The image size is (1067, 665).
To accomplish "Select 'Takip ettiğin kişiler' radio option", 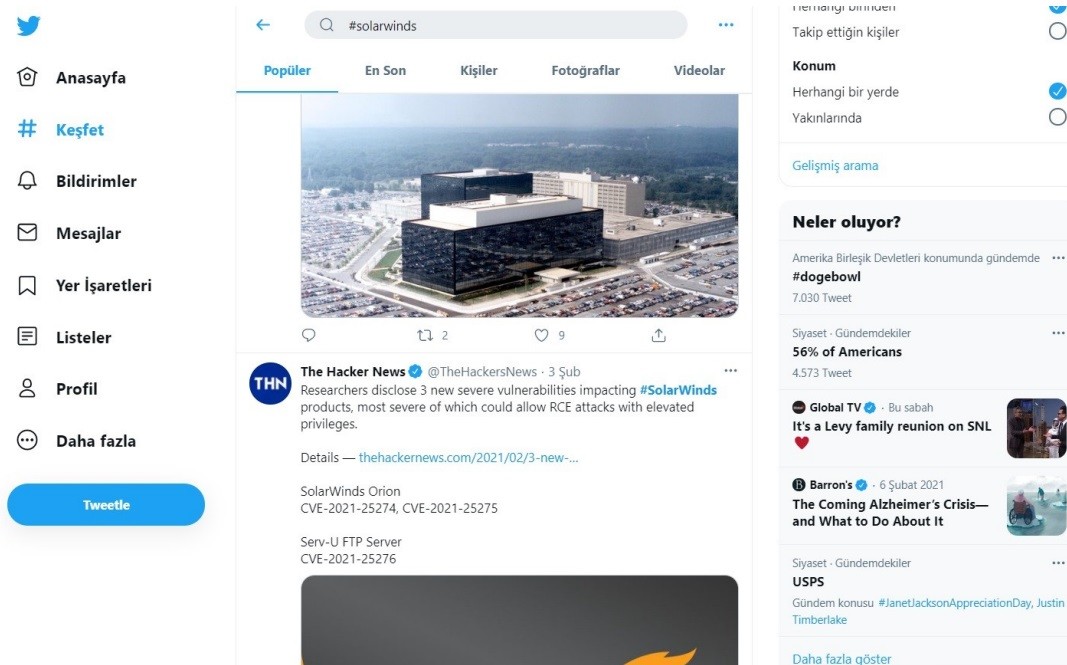I will coord(1056,32).
